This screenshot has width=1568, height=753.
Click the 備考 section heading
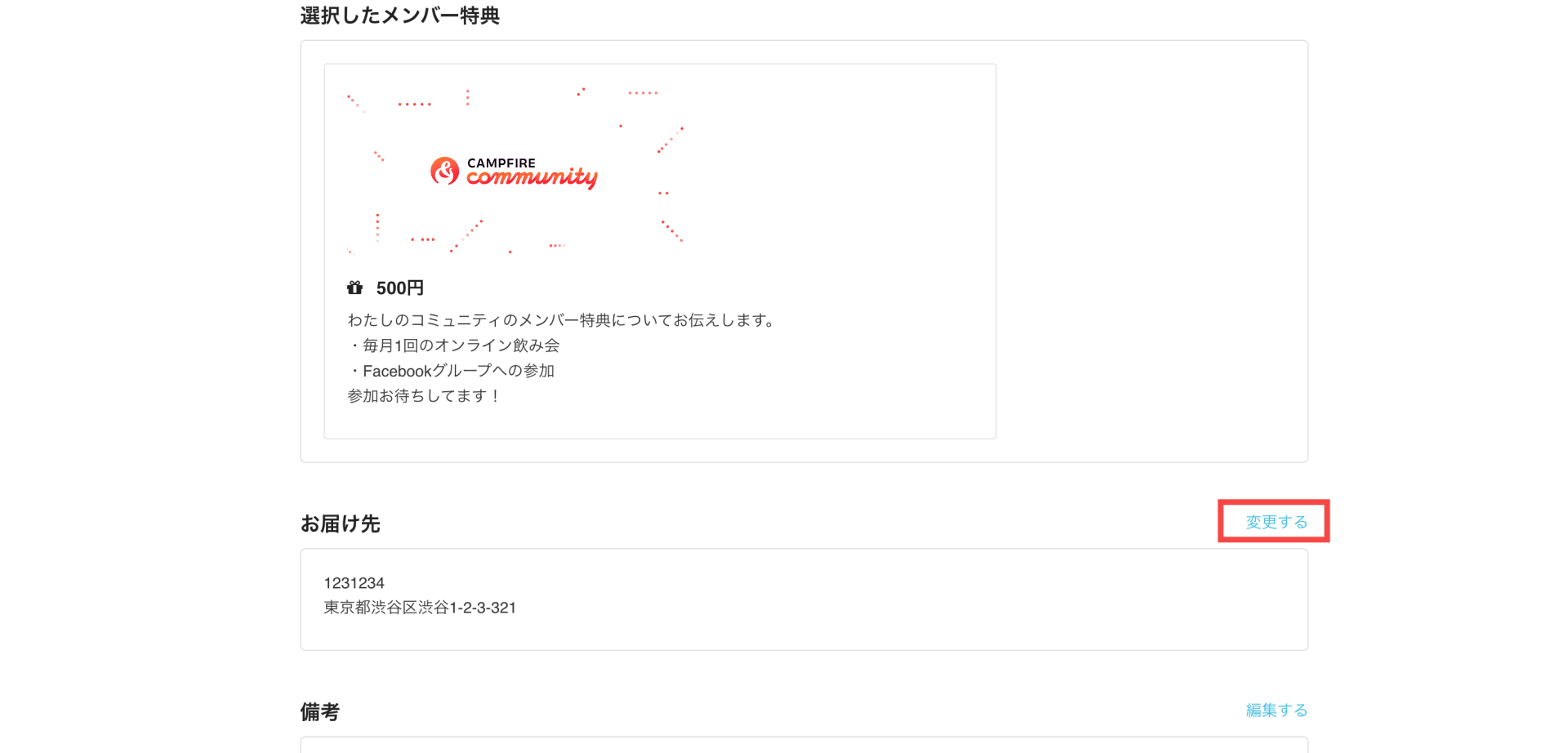(x=320, y=712)
